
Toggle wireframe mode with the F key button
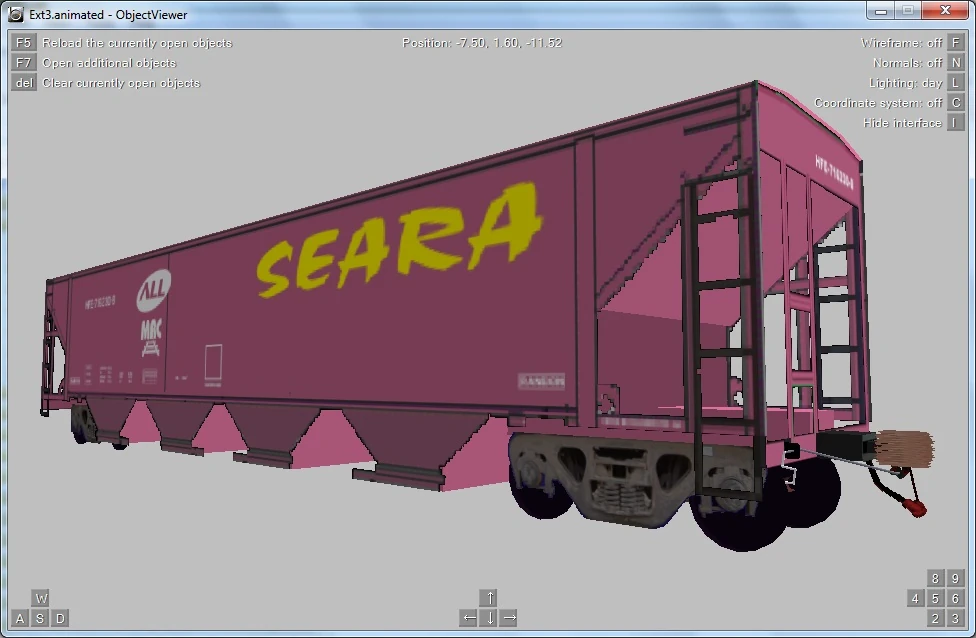pyautogui.click(x=955, y=43)
